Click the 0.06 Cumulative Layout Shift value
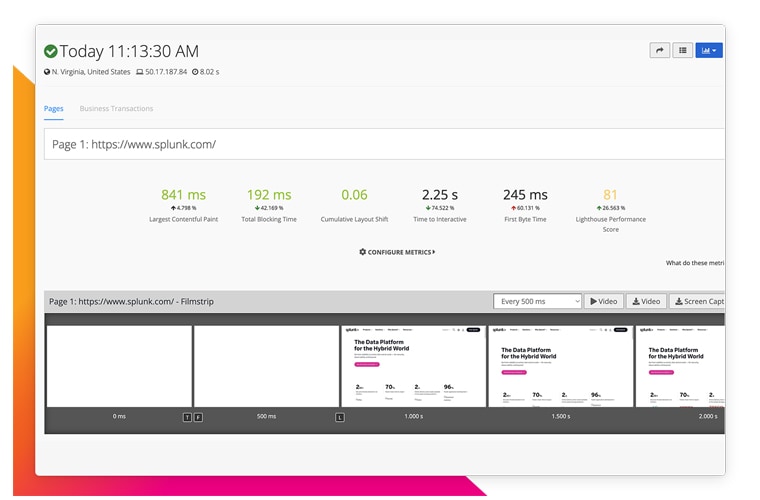 [x=354, y=195]
